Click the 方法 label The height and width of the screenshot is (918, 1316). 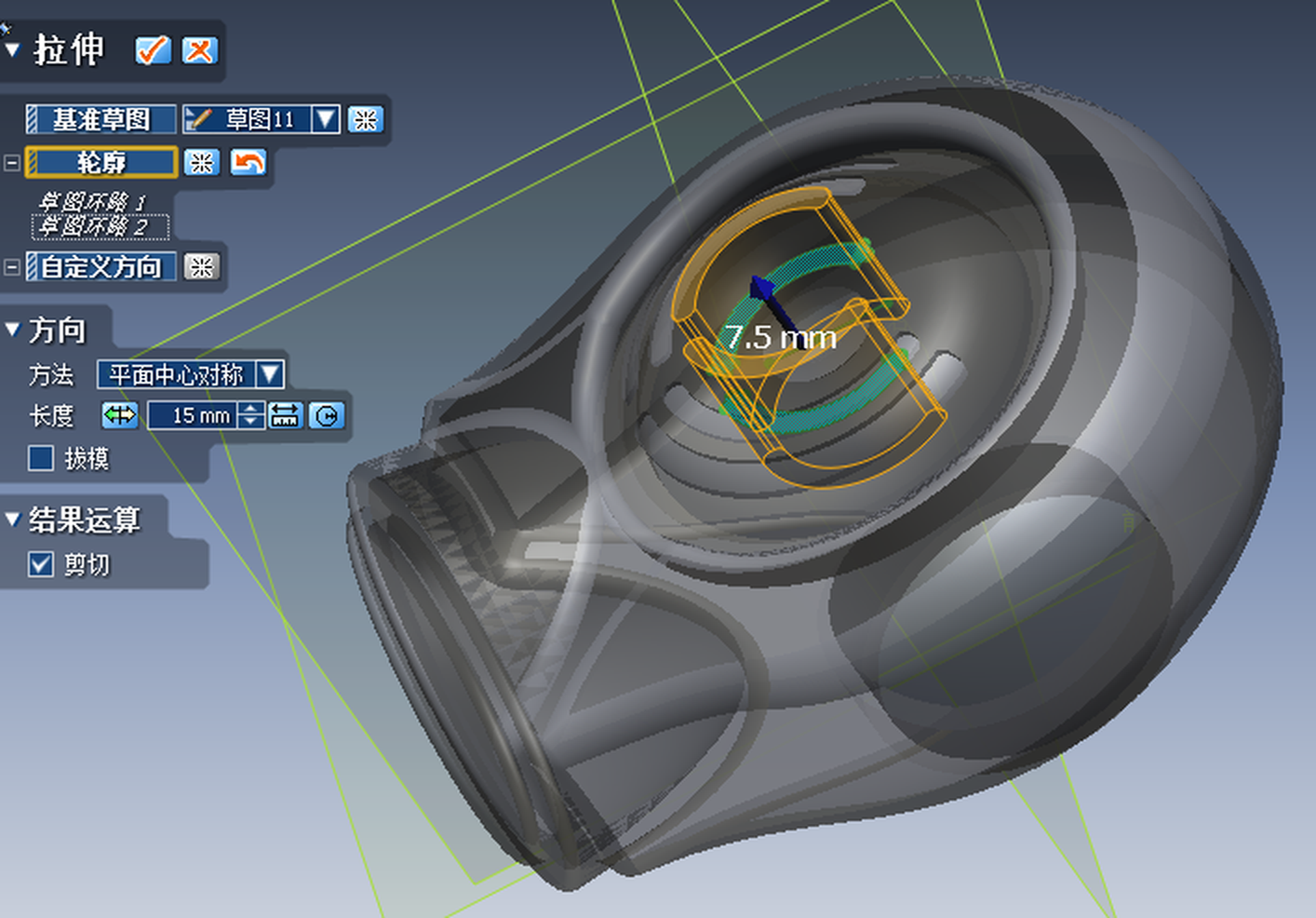tap(51, 374)
